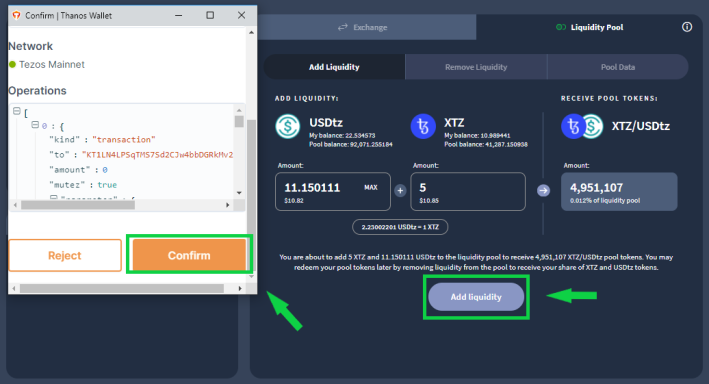Open the Pool Data tab
Viewport: 709px width, 384px height.
[618, 67]
